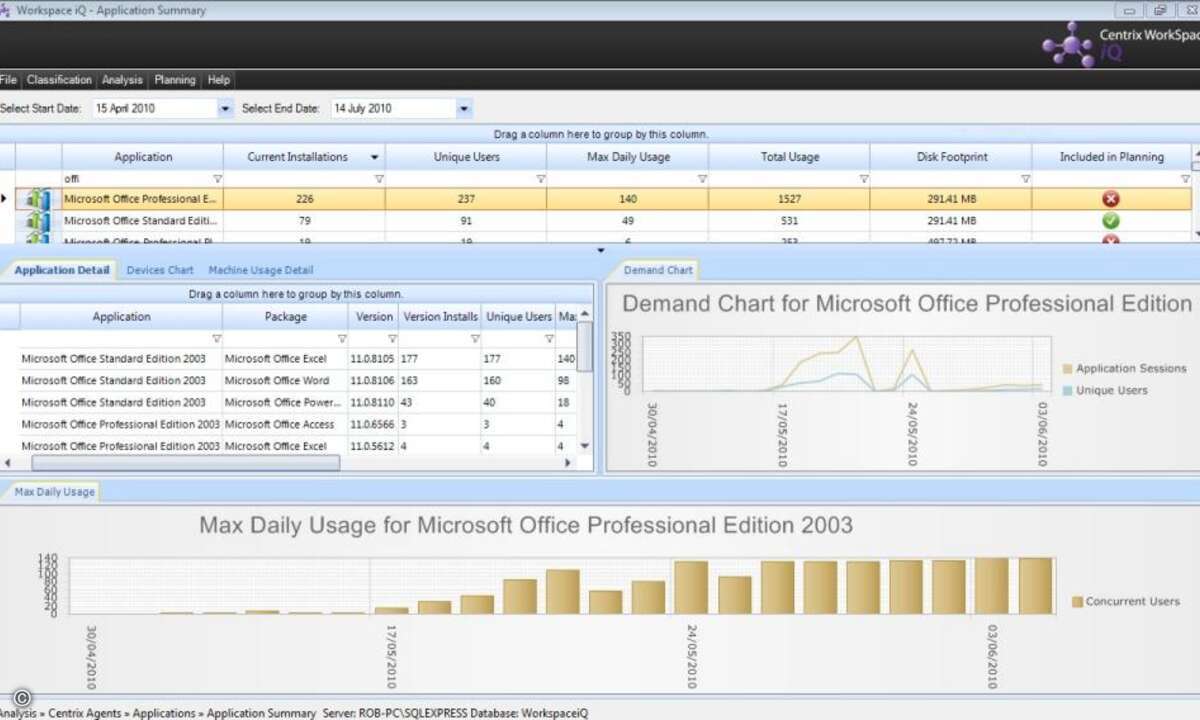This screenshot has width=1200, height=720.
Task: Sort by the Package column header
Action: coord(285,317)
